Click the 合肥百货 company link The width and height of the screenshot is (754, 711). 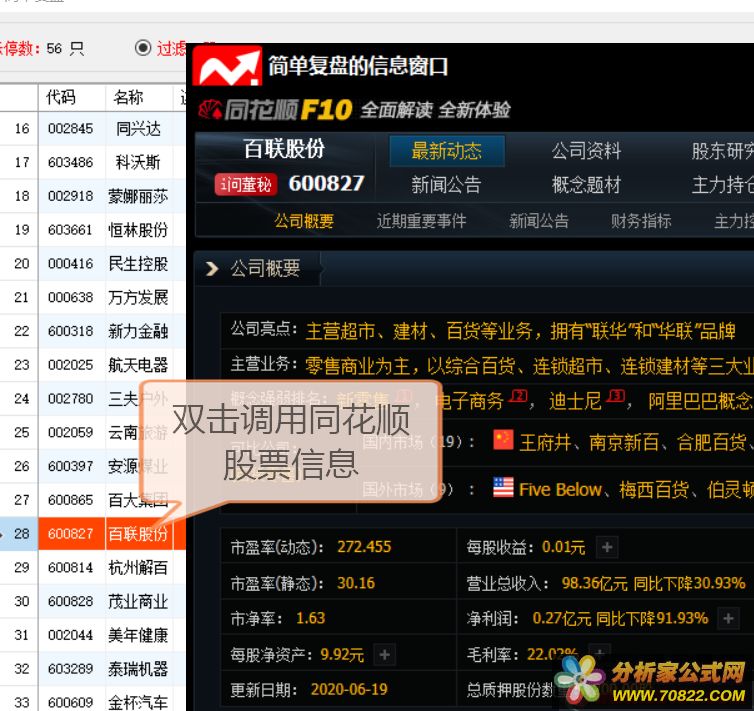click(712, 442)
